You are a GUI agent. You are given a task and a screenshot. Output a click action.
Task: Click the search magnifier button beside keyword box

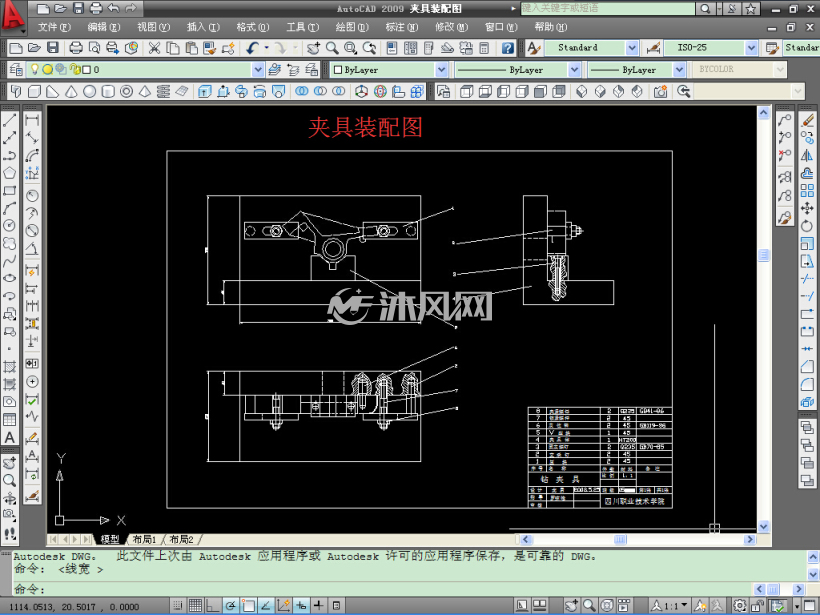click(705, 8)
